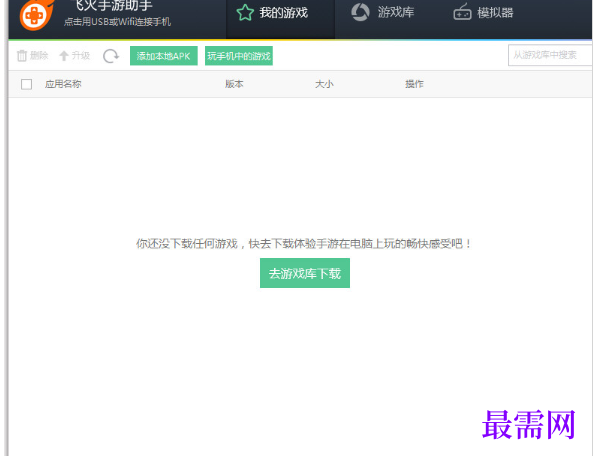
Task: Click the 点击用USB或Wifi连接手机 link text
Action: click(x=117, y=22)
